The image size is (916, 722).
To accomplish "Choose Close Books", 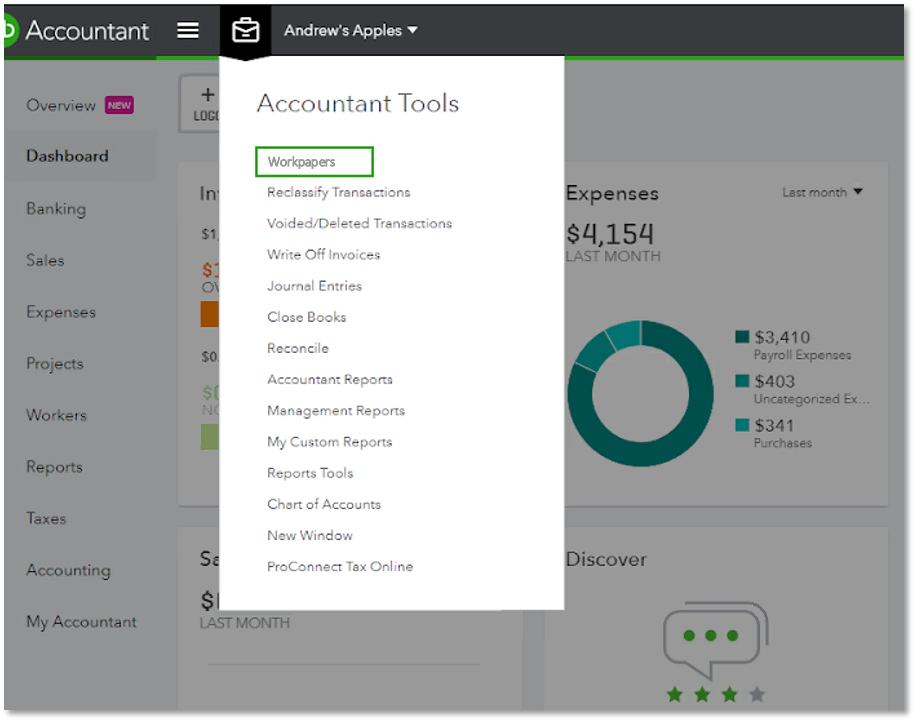I will [307, 317].
